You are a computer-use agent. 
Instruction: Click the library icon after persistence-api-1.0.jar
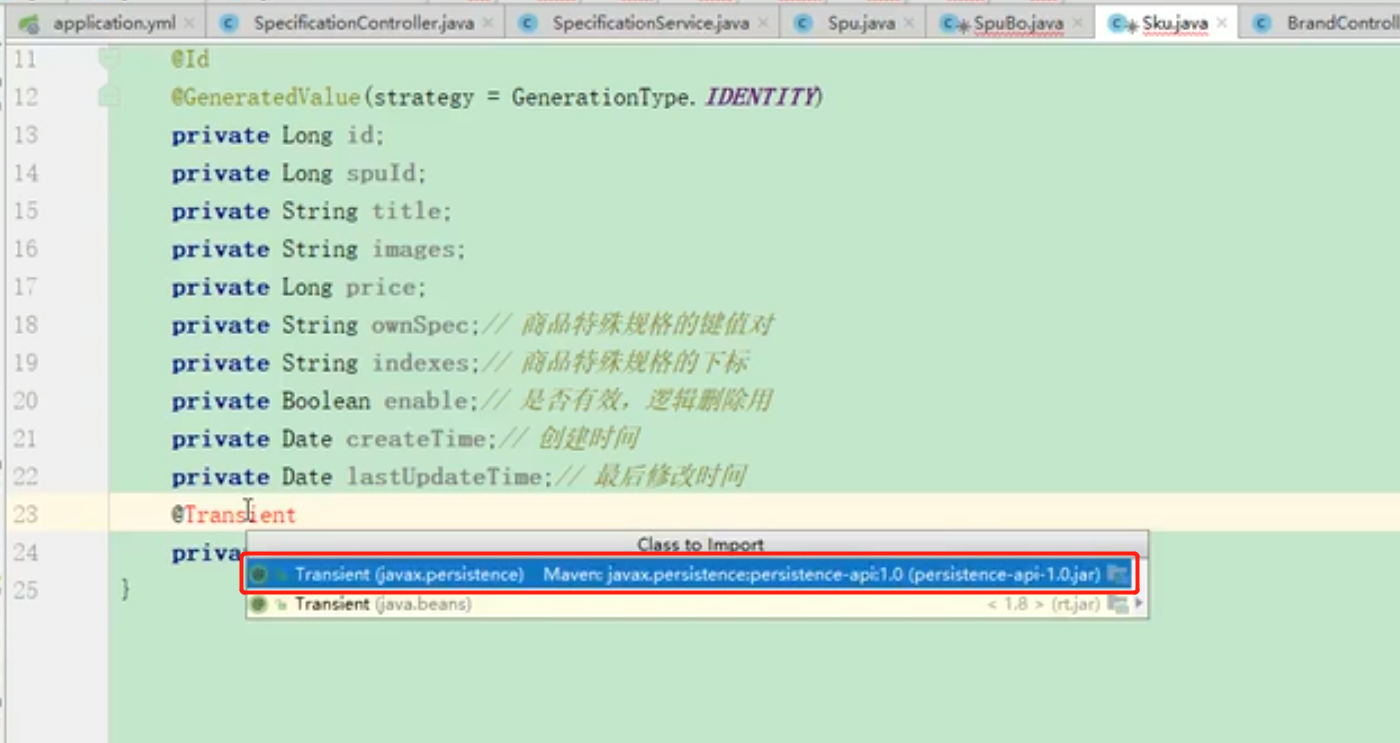coord(1117,574)
